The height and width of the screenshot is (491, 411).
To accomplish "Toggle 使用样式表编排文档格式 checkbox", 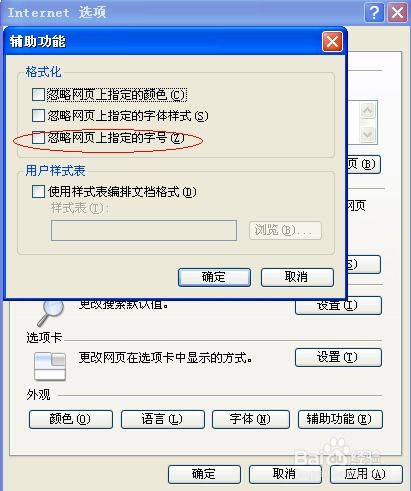I will click(x=38, y=192).
